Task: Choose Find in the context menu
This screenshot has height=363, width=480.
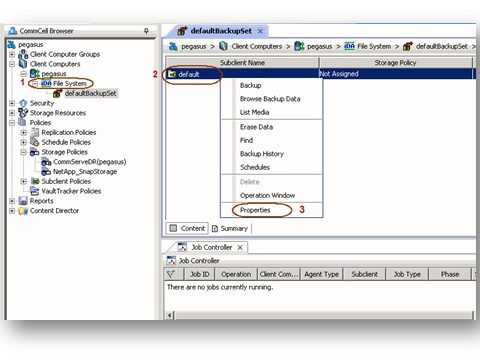Action: [x=272, y=140]
